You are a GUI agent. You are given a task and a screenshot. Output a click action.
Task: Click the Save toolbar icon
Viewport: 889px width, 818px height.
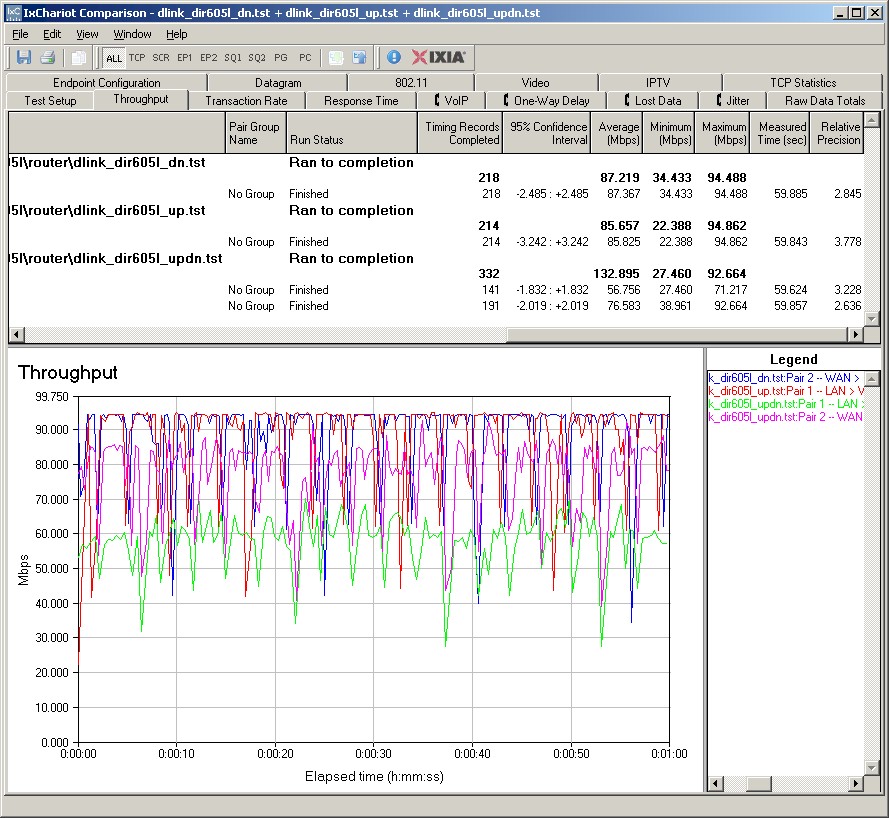(24, 57)
